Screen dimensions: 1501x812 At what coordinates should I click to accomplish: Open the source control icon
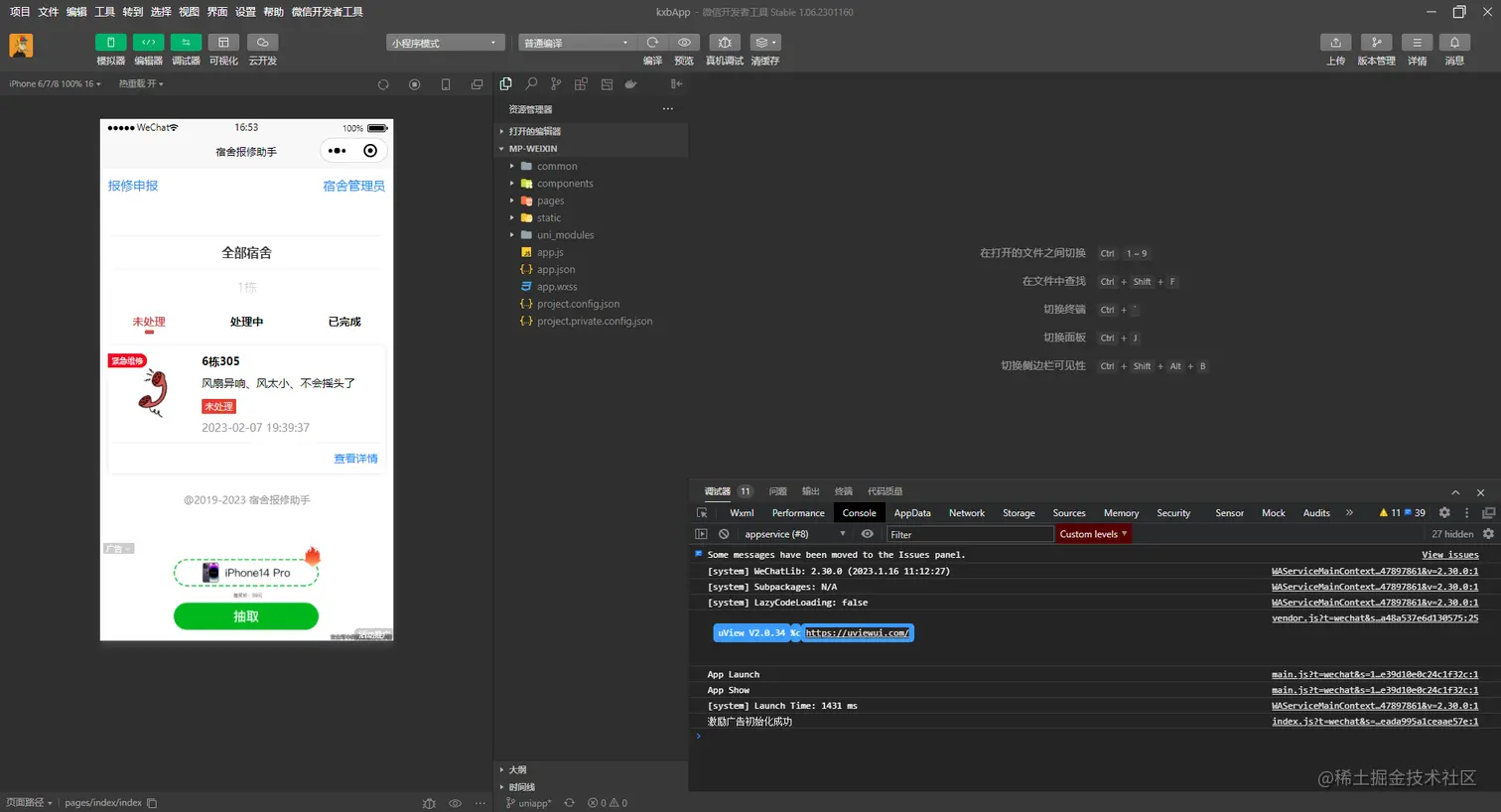tap(556, 84)
